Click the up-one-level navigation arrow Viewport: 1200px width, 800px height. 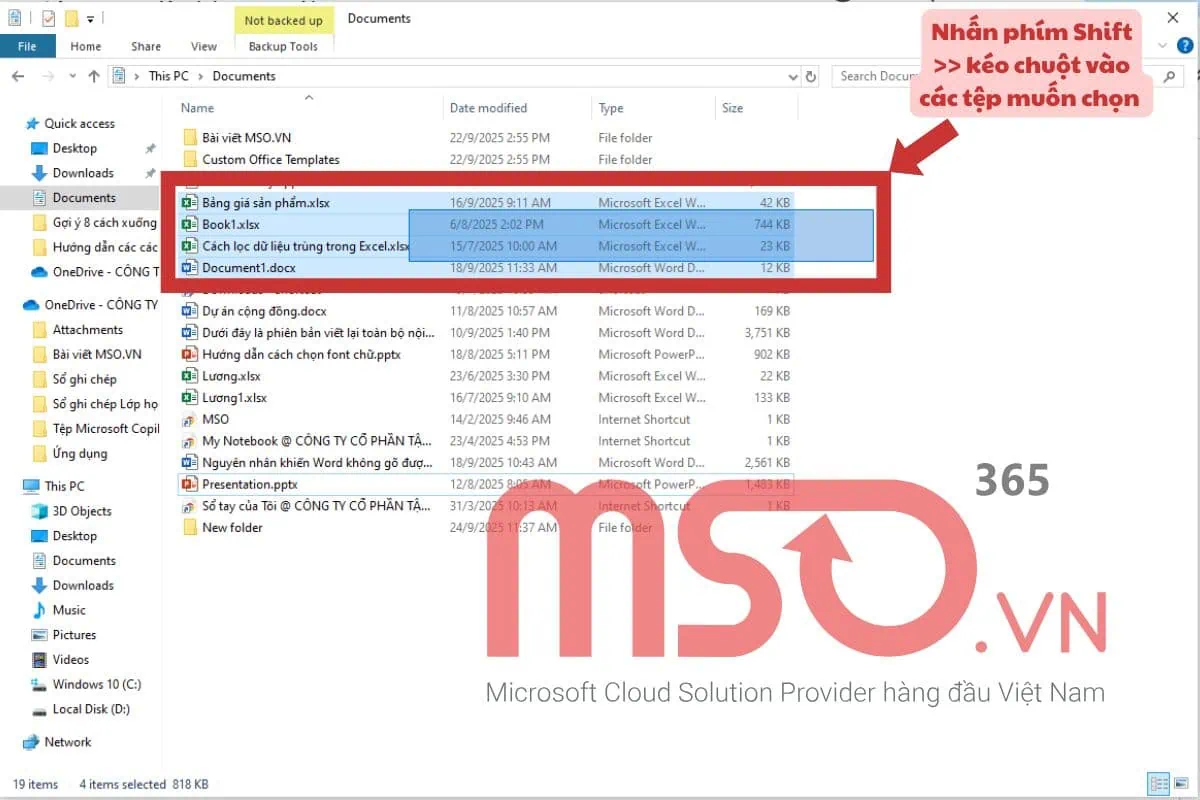[93, 75]
